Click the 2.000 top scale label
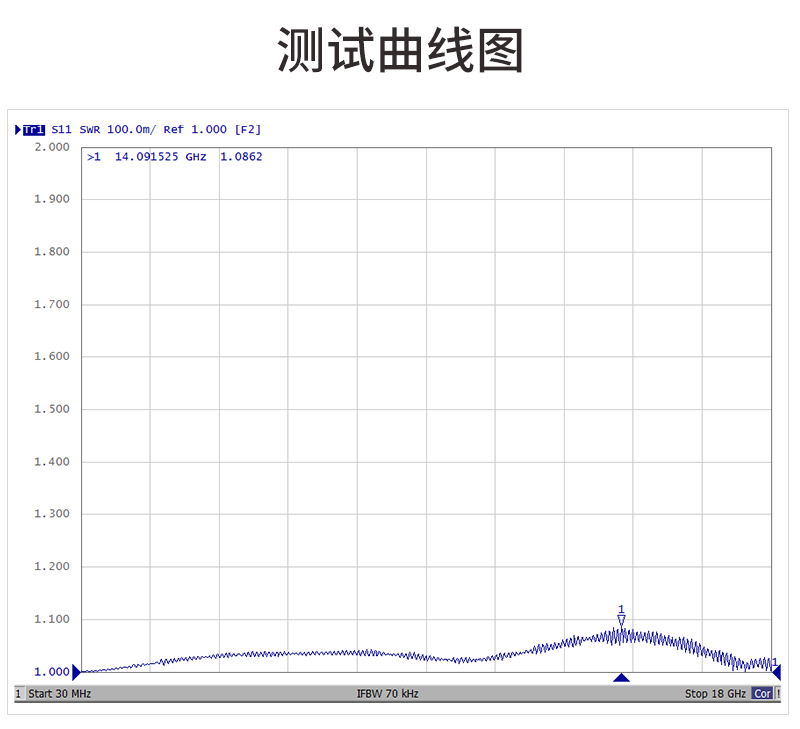Viewport: 800px width, 729px height. pyautogui.click(x=51, y=147)
